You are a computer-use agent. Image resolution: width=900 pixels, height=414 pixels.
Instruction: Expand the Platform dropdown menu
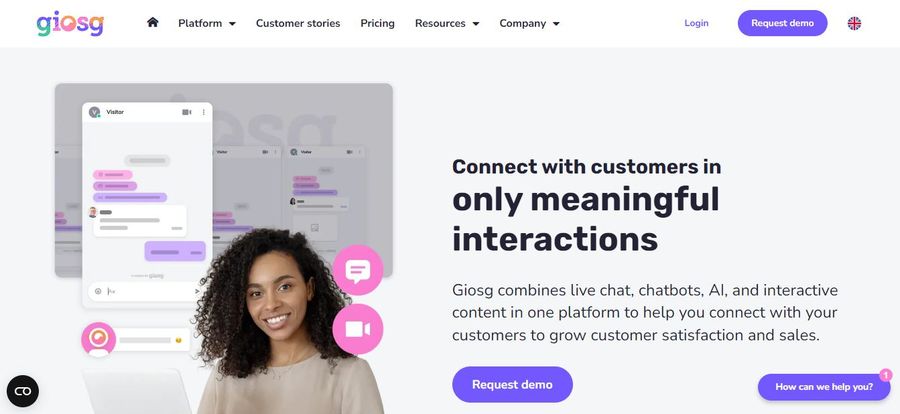[207, 24]
